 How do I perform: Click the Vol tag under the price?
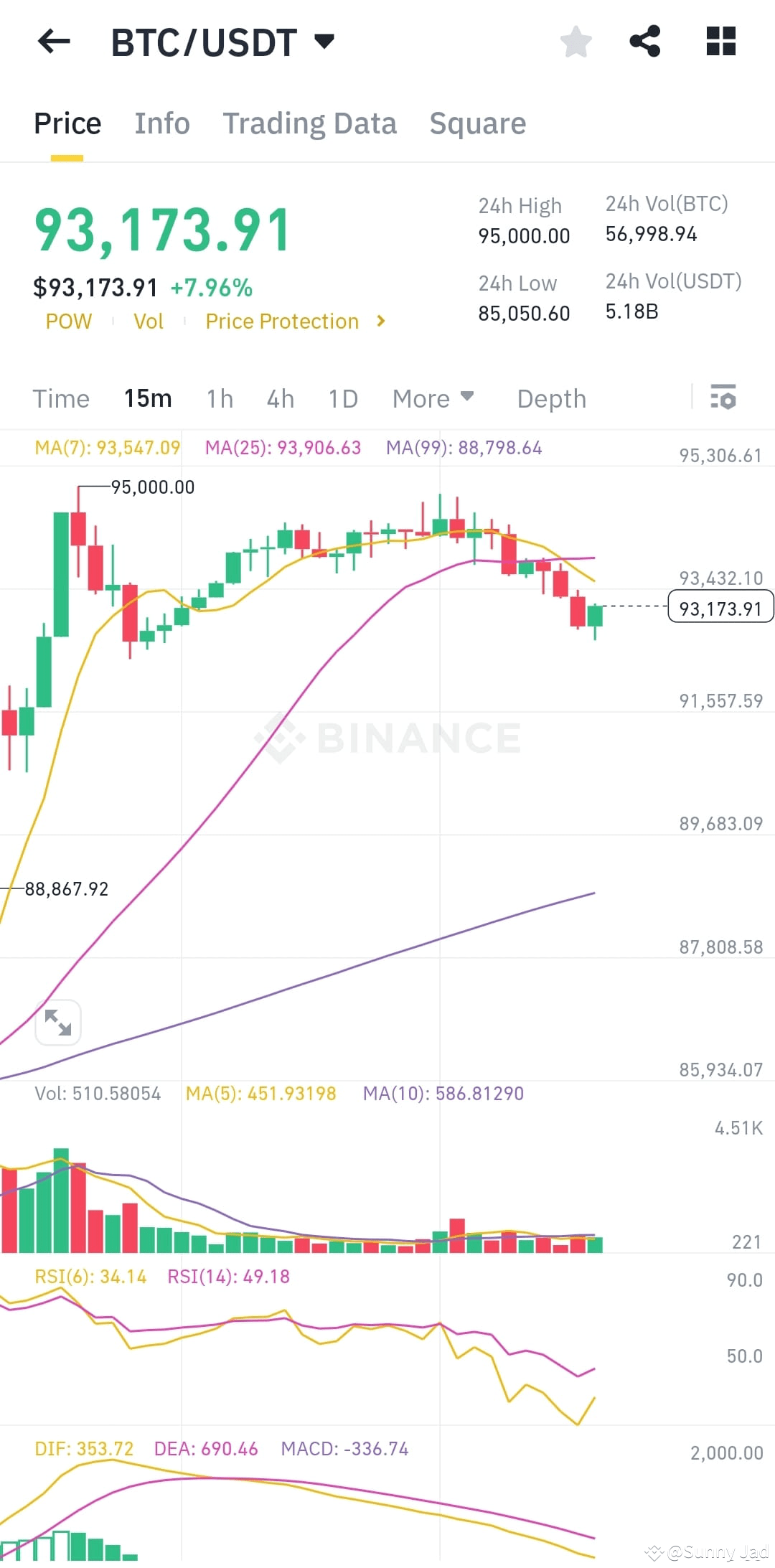pyautogui.click(x=149, y=321)
